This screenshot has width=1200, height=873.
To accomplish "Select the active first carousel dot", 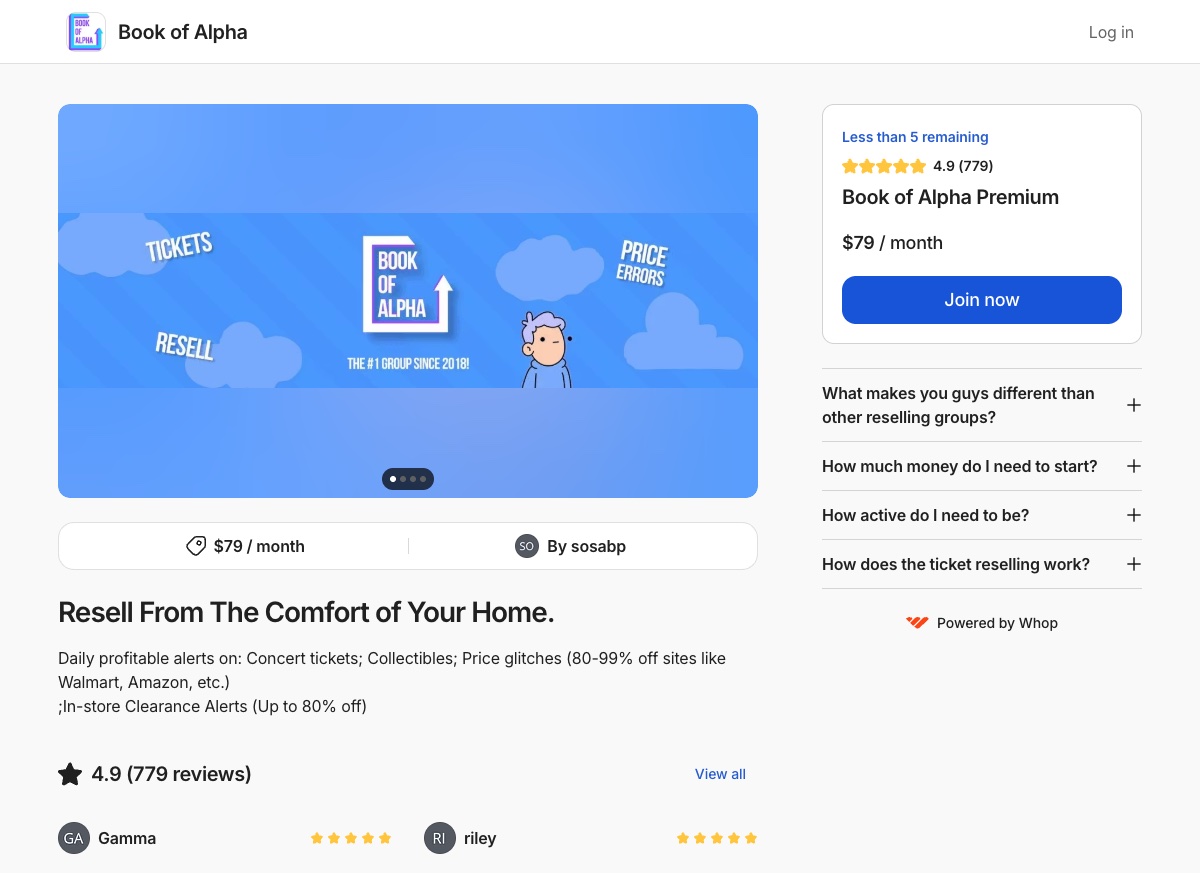I will (x=392, y=479).
